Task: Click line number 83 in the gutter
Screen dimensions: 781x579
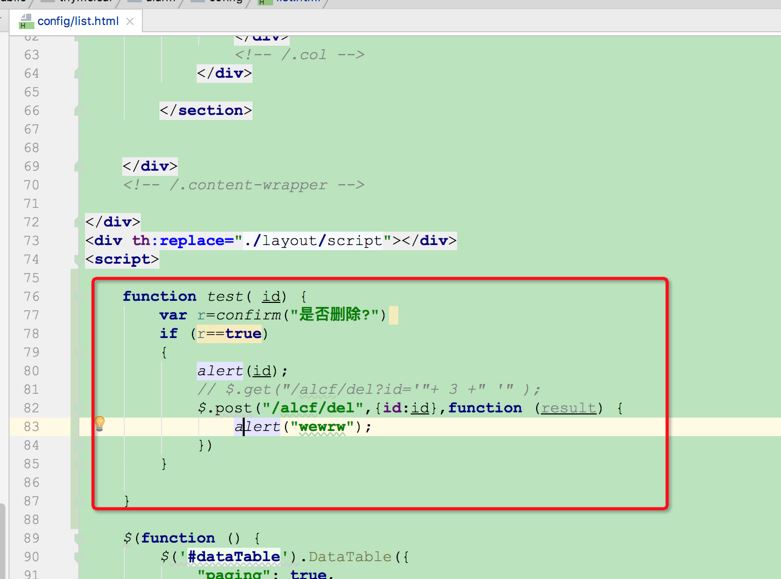Action: [x=31, y=427]
